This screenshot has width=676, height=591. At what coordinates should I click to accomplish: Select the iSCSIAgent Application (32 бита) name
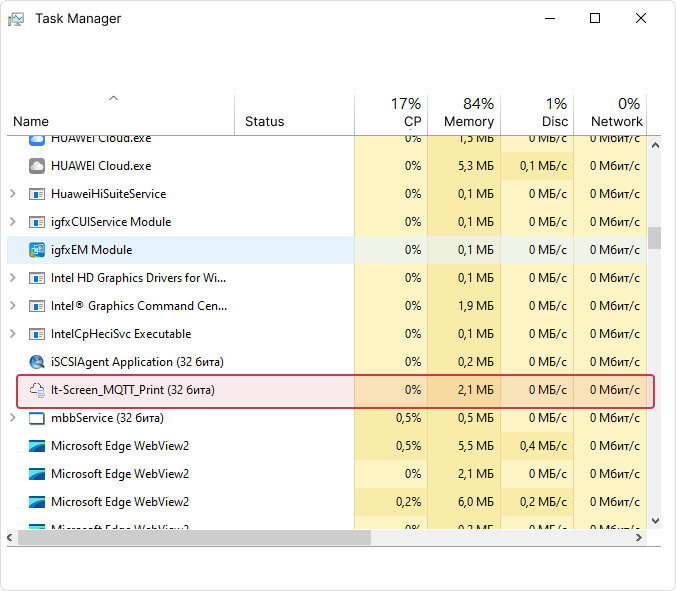coord(137,362)
